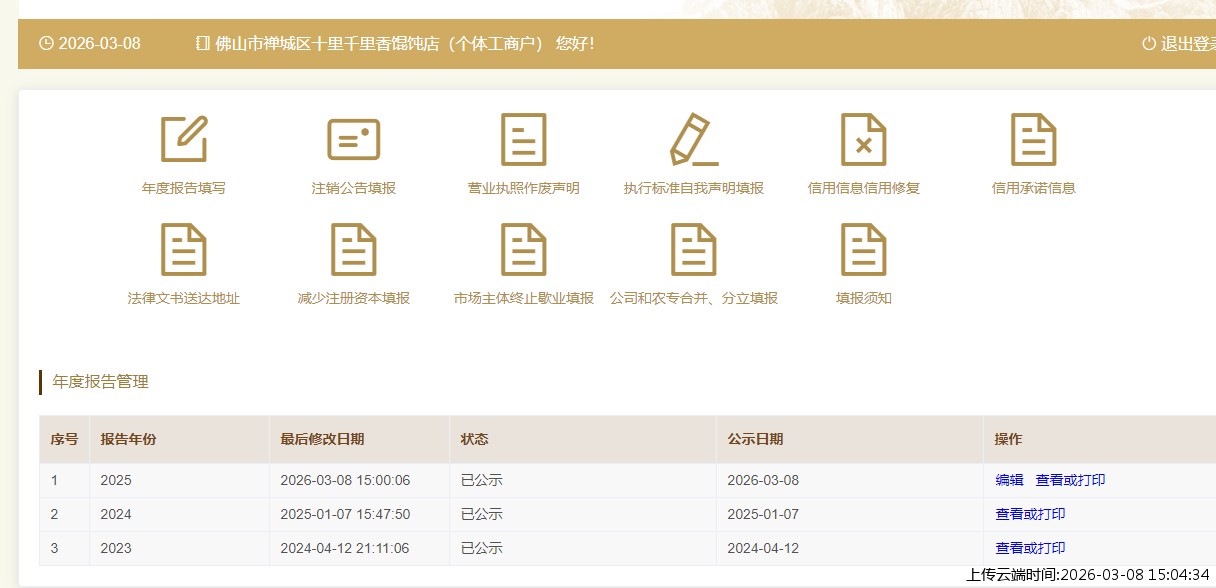Click 编辑 link for the 2025 report
The height and width of the screenshot is (588, 1216).
click(x=1009, y=480)
